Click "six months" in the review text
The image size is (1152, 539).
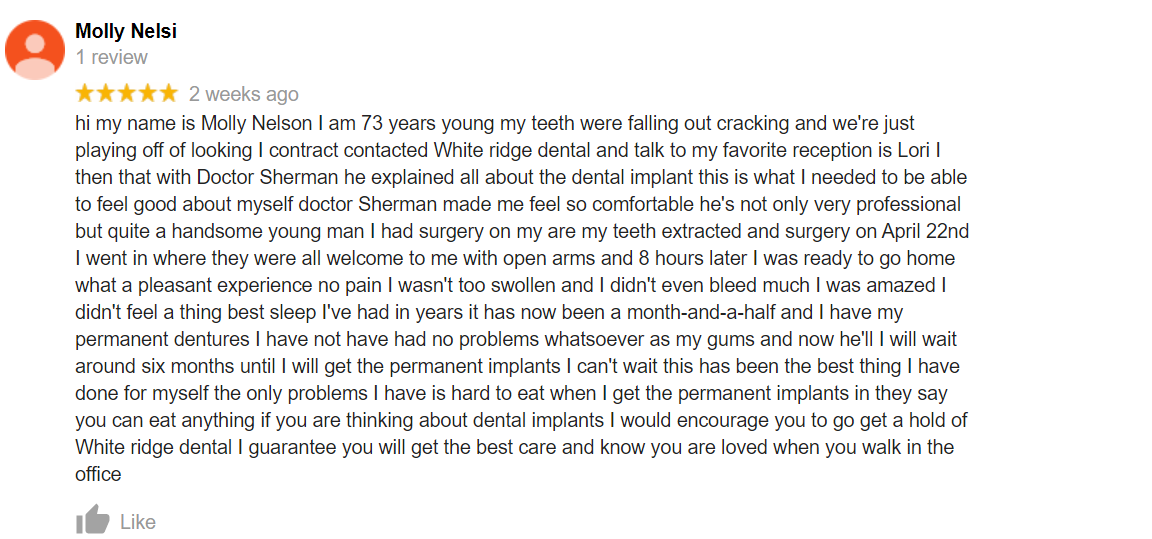[x=191, y=367]
